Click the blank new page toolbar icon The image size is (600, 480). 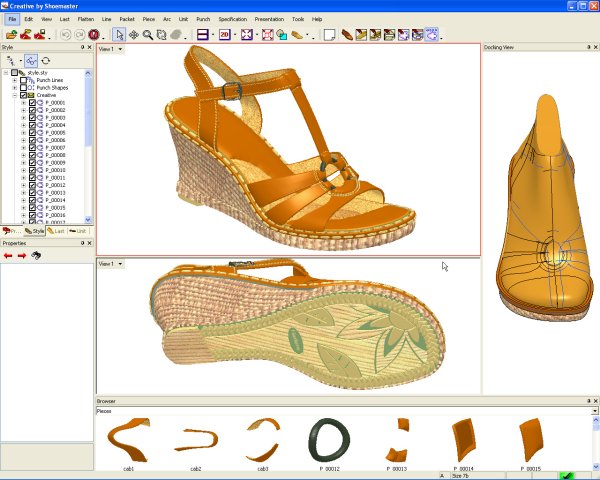pos(329,35)
